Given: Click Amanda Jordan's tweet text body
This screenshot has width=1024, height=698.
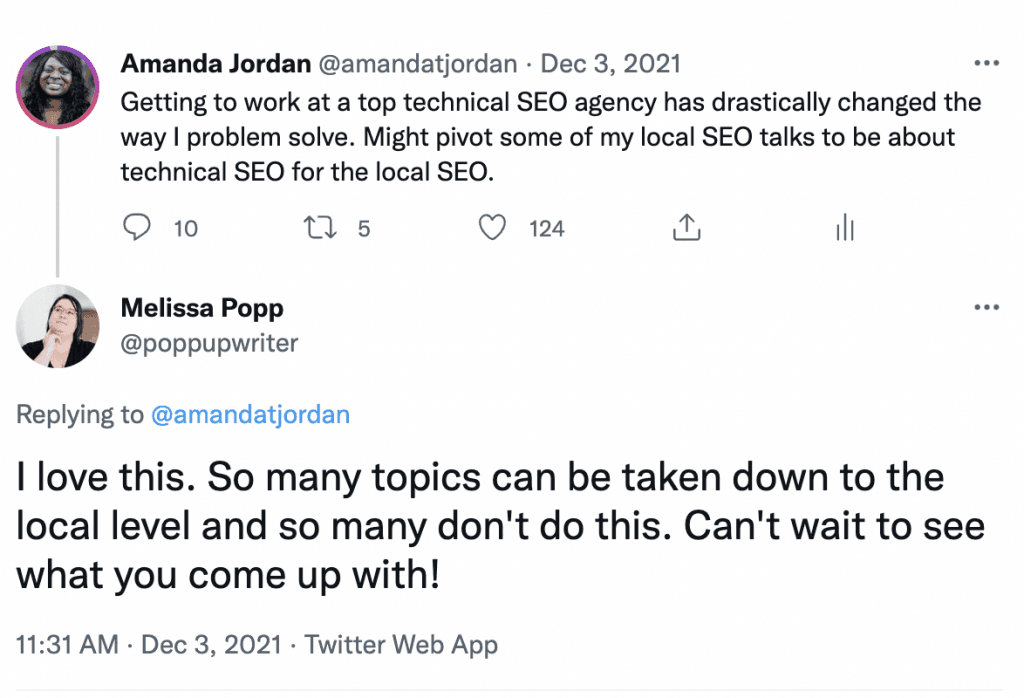Looking at the screenshot, I should pyautogui.click(x=550, y=137).
